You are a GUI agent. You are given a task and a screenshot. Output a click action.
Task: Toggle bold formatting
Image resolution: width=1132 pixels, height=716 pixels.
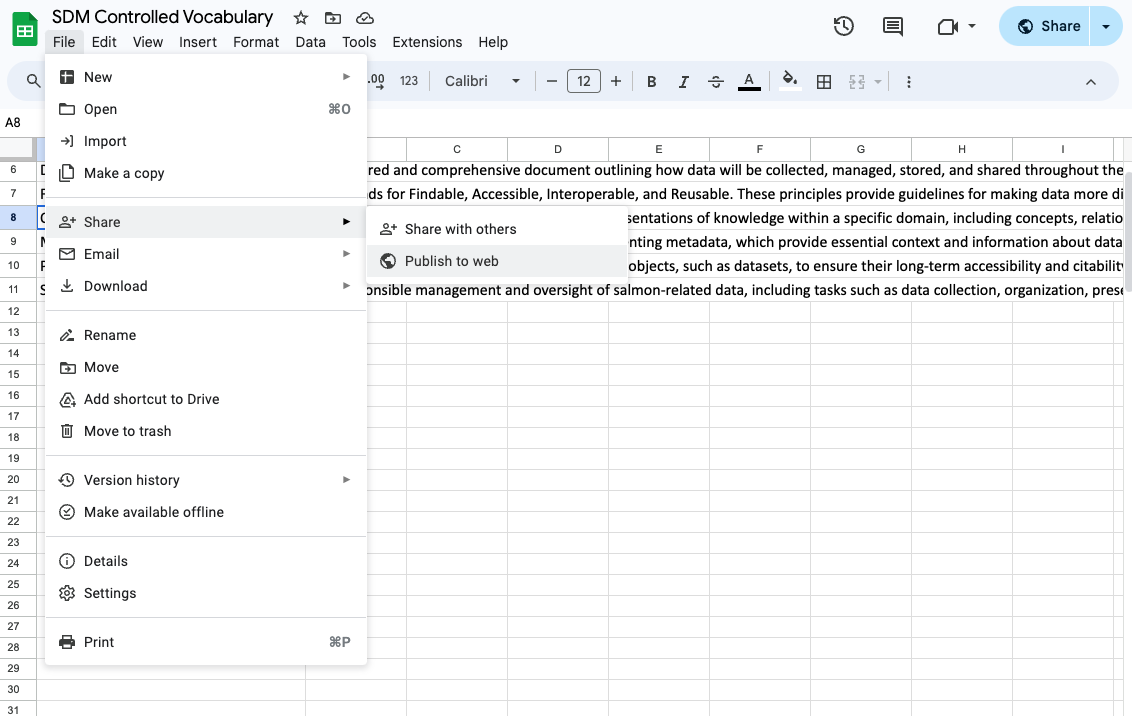[652, 82]
